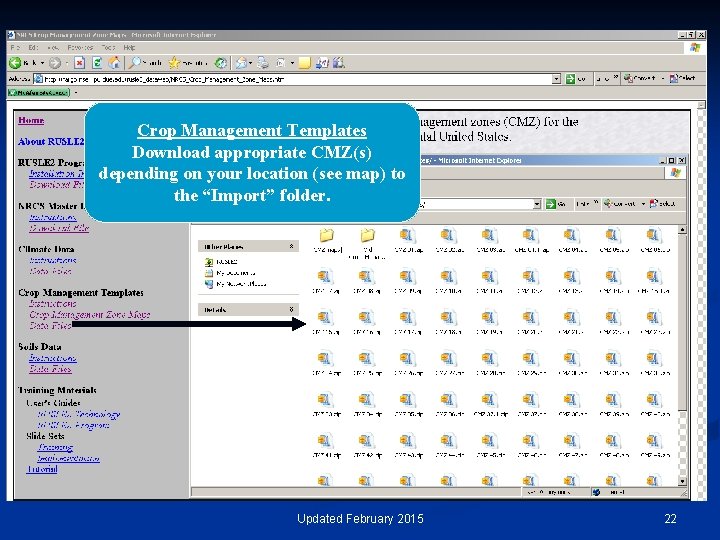The height and width of the screenshot is (540, 720).
Task: Open RUSLE2 under Other Places
Action: click(x=221, y=262)
